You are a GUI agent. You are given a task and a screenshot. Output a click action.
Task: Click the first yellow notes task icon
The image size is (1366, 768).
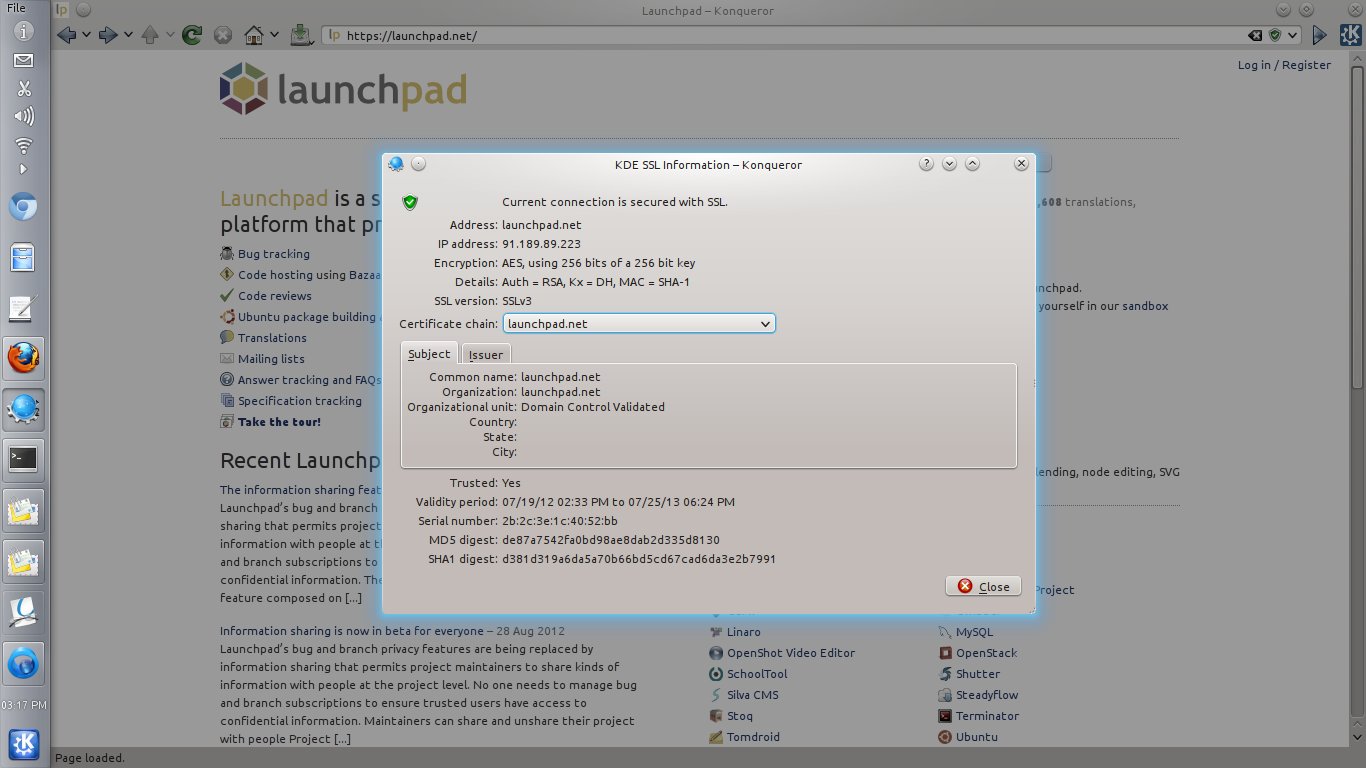[x=23, y=511]
